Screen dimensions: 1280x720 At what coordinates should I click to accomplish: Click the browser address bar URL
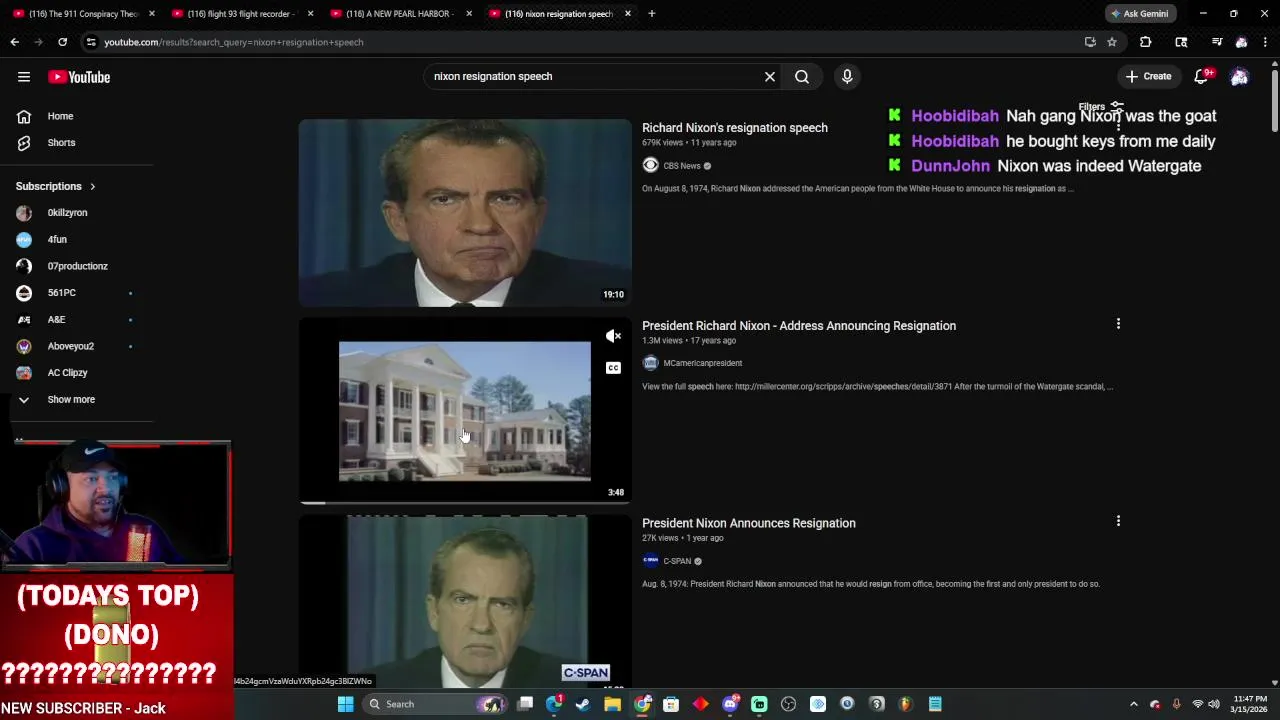coord(234,42)
